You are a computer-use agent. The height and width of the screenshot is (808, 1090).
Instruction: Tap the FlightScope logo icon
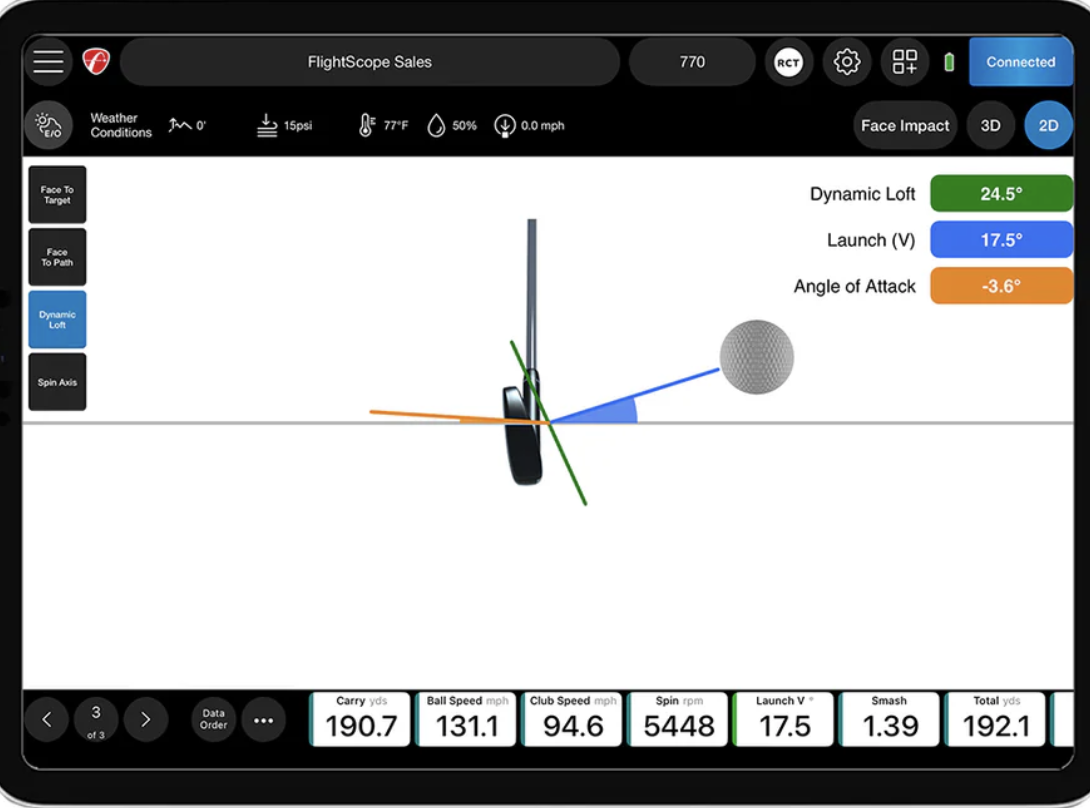pos(96,62)
